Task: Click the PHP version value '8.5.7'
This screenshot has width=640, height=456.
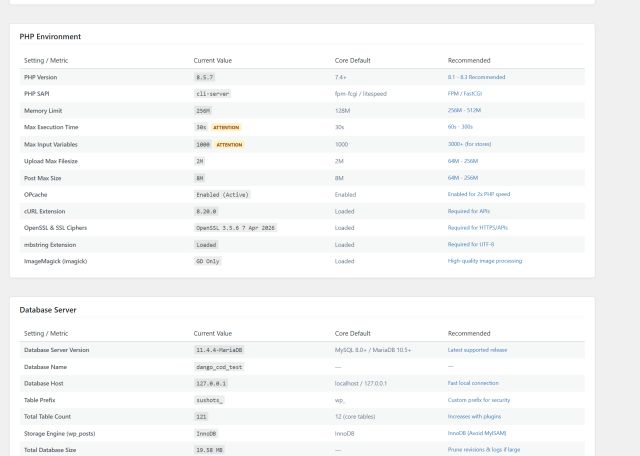Action: coord(204,77)
